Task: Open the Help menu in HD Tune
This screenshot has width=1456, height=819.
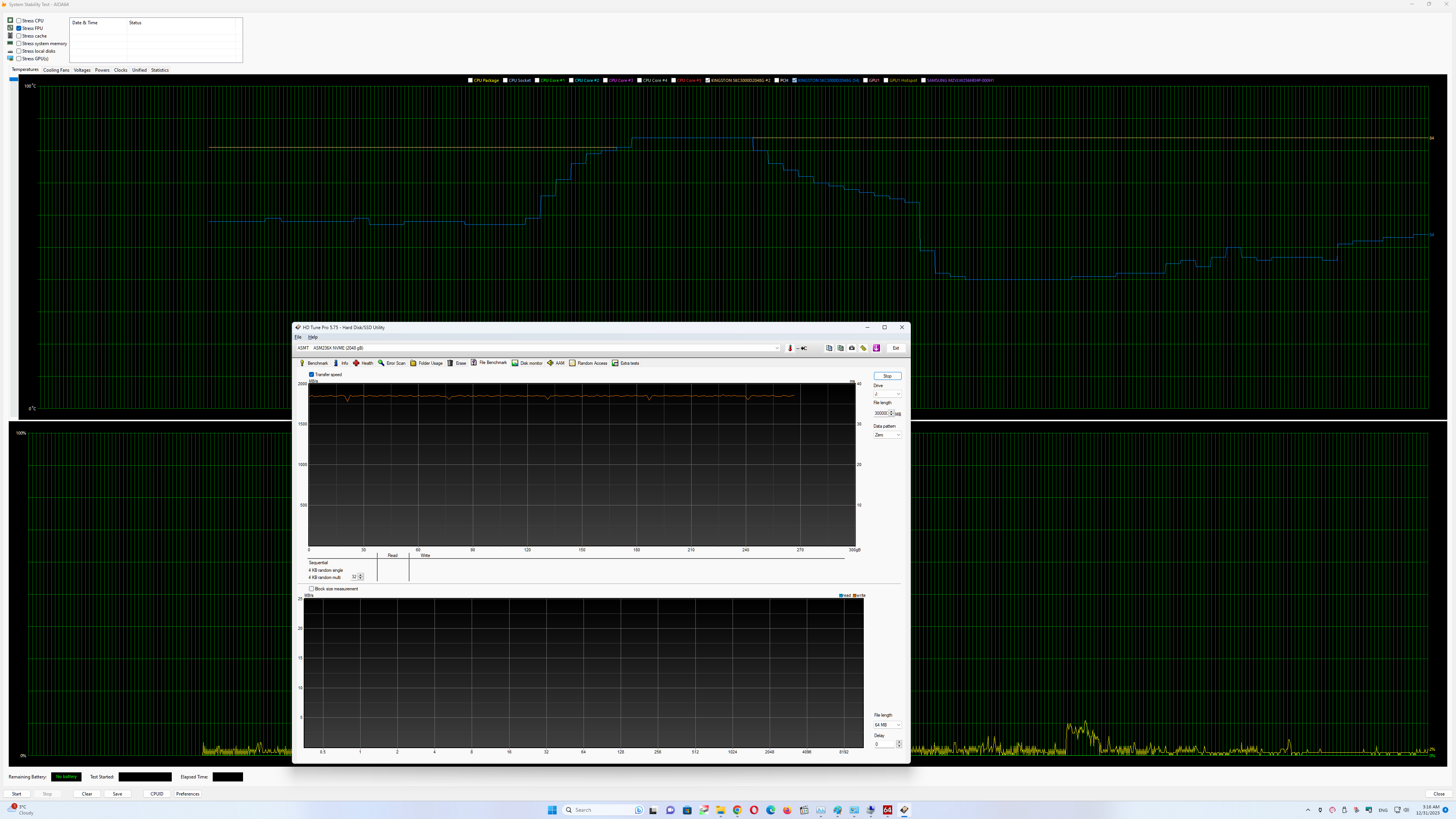Action: (312, 337)
